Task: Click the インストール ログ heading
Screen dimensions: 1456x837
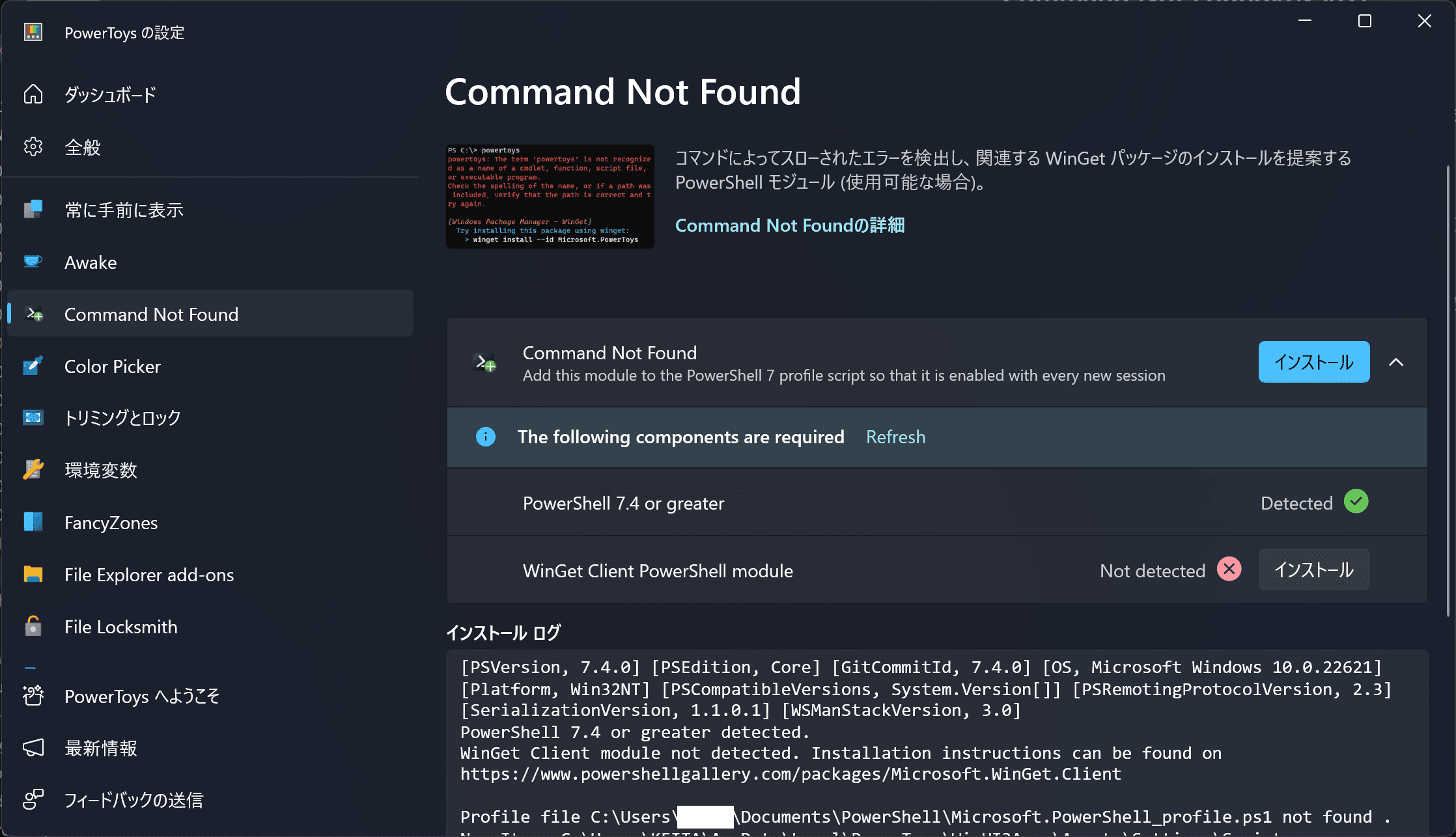Action: pos(503,633)
